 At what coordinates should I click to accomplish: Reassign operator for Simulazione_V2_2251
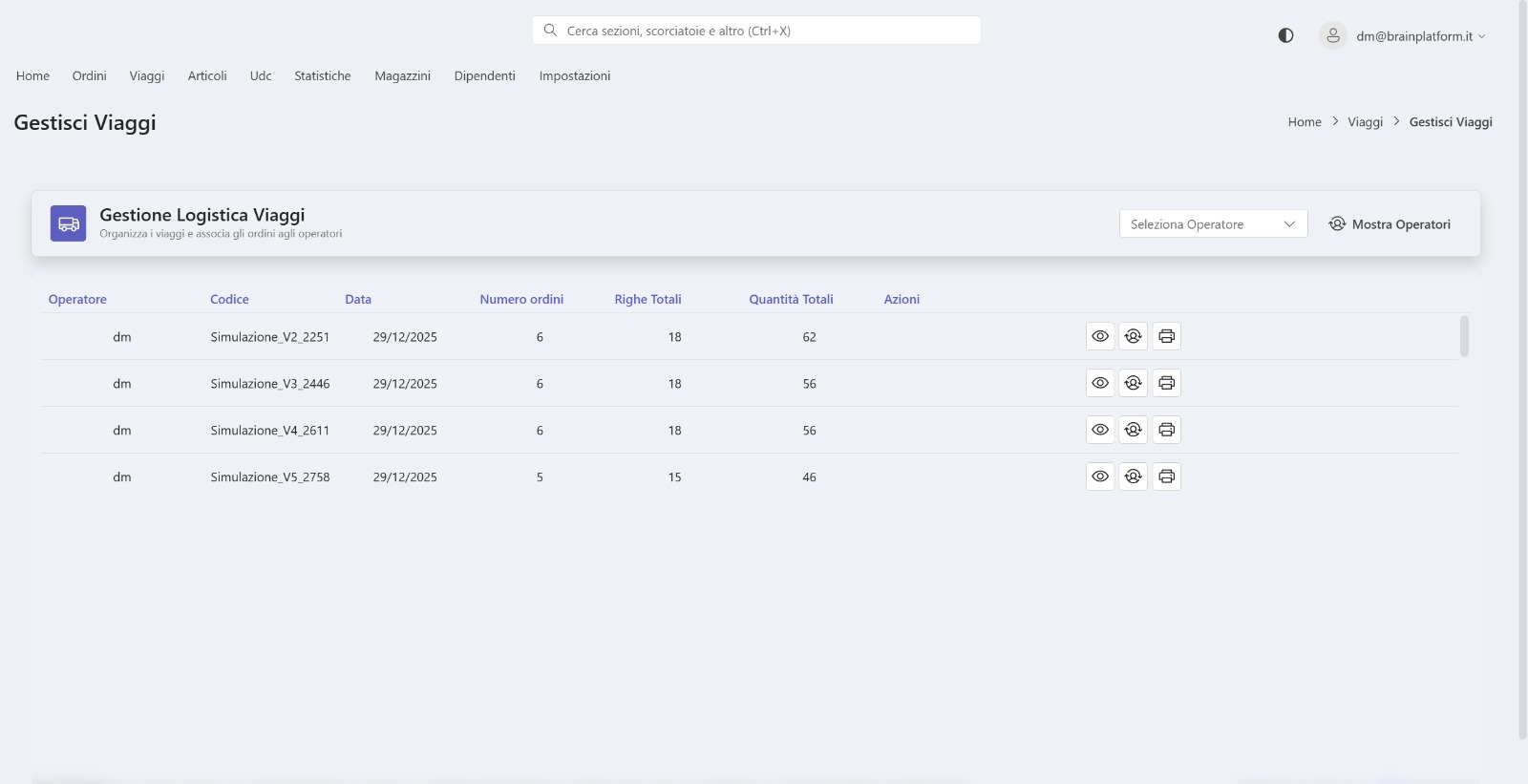1134,336
